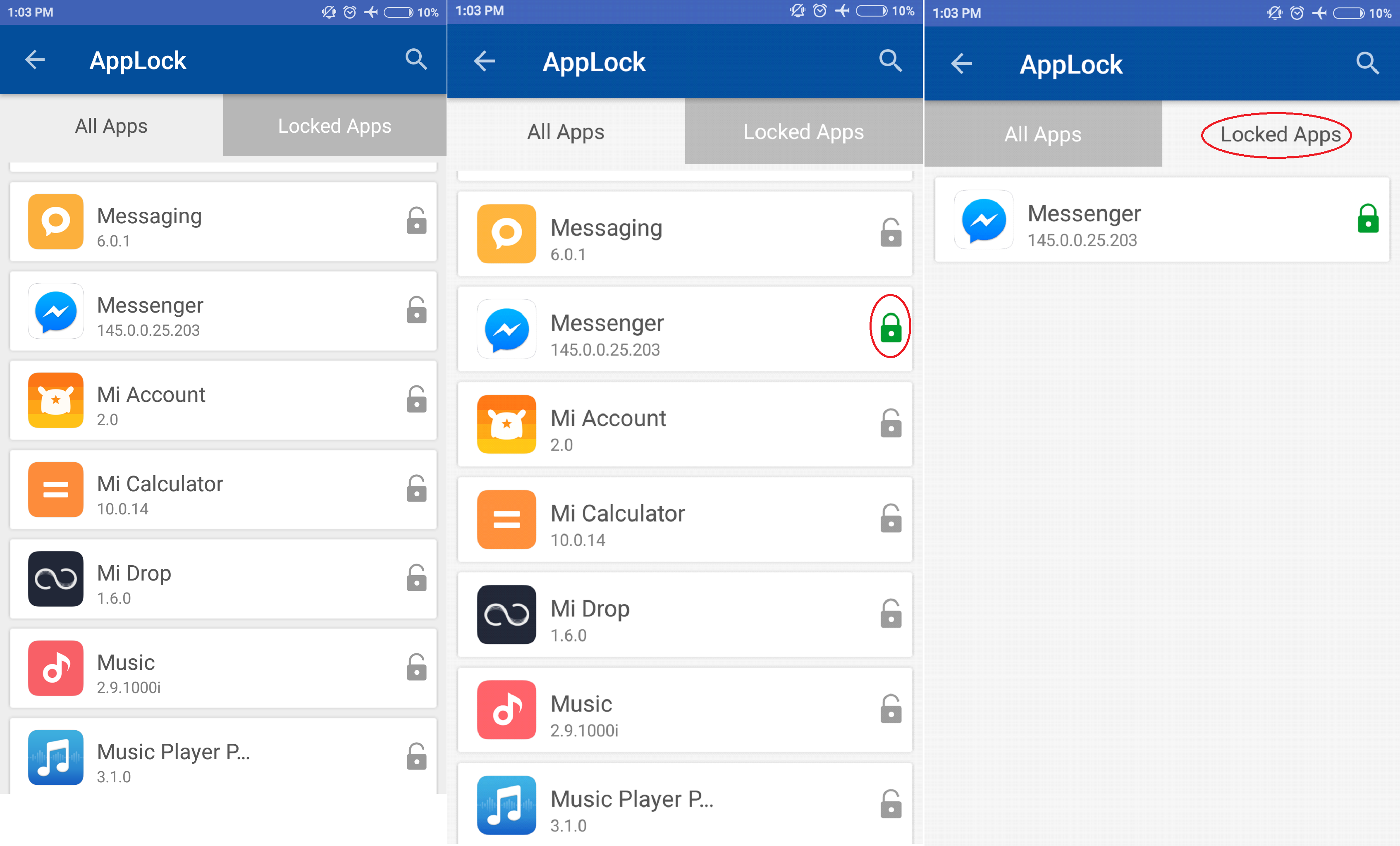
Task: Tap Mi Drop app icon in left screen
Action: 56,578
